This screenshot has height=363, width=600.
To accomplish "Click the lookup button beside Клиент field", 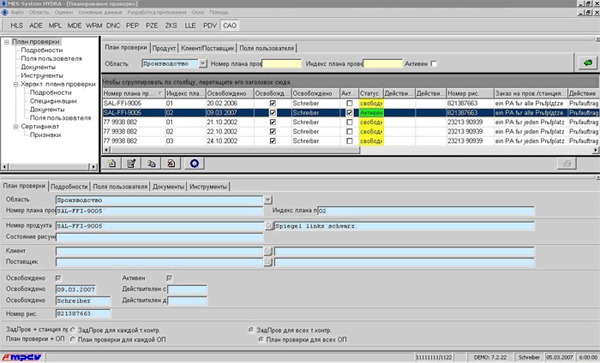I will coord(268,251).
